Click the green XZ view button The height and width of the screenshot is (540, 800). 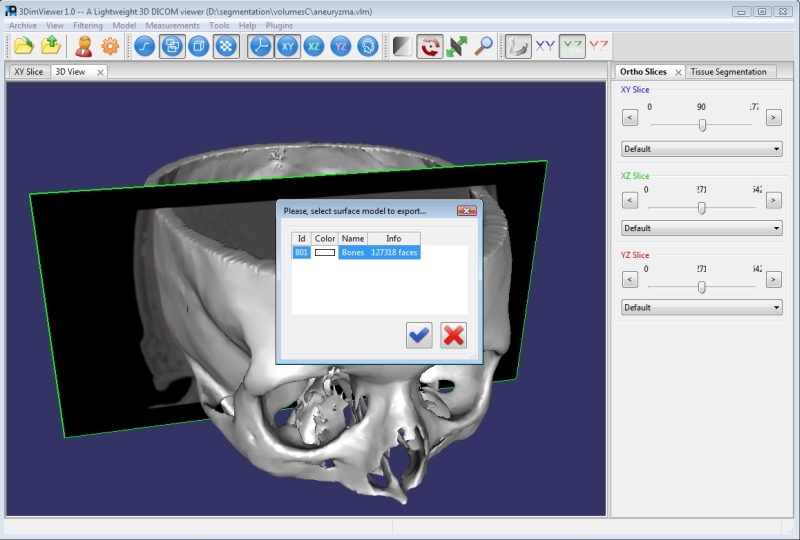point(314,46)
